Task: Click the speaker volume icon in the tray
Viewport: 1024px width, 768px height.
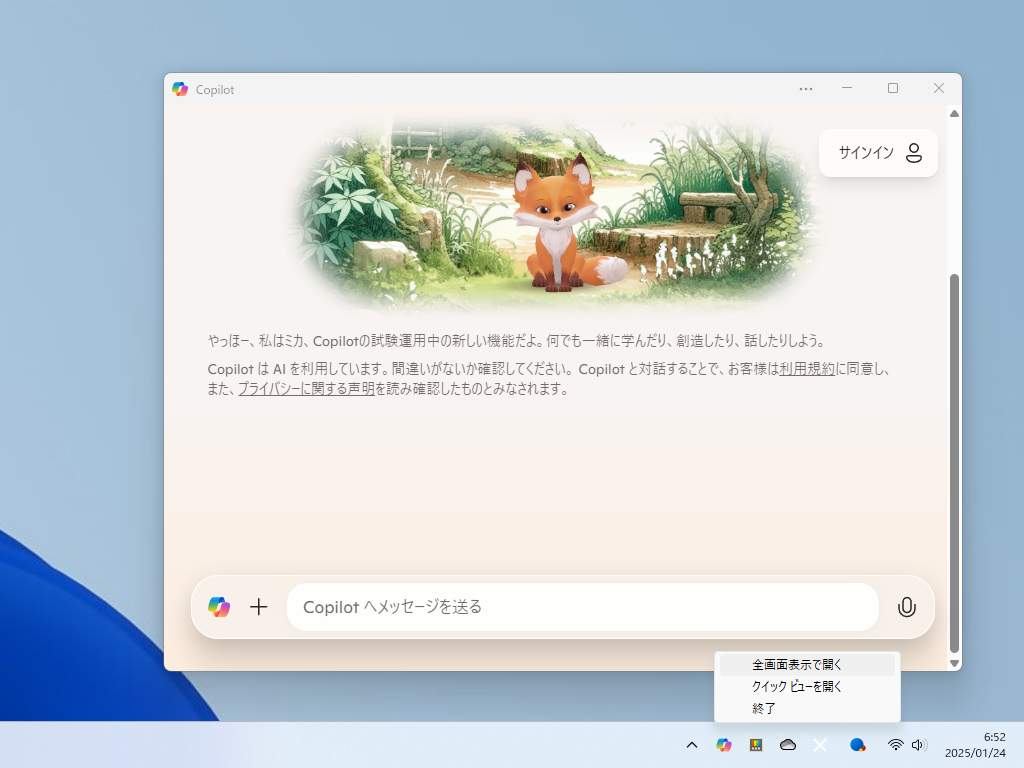Action: coord(918,745)
